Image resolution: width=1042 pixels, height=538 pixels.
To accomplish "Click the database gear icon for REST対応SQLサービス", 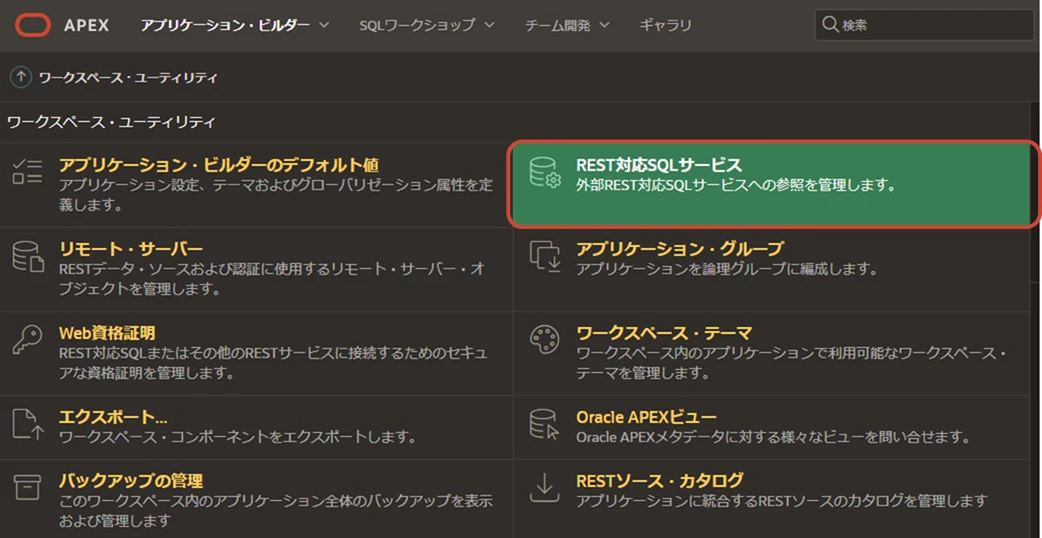I will coord(545,172).
